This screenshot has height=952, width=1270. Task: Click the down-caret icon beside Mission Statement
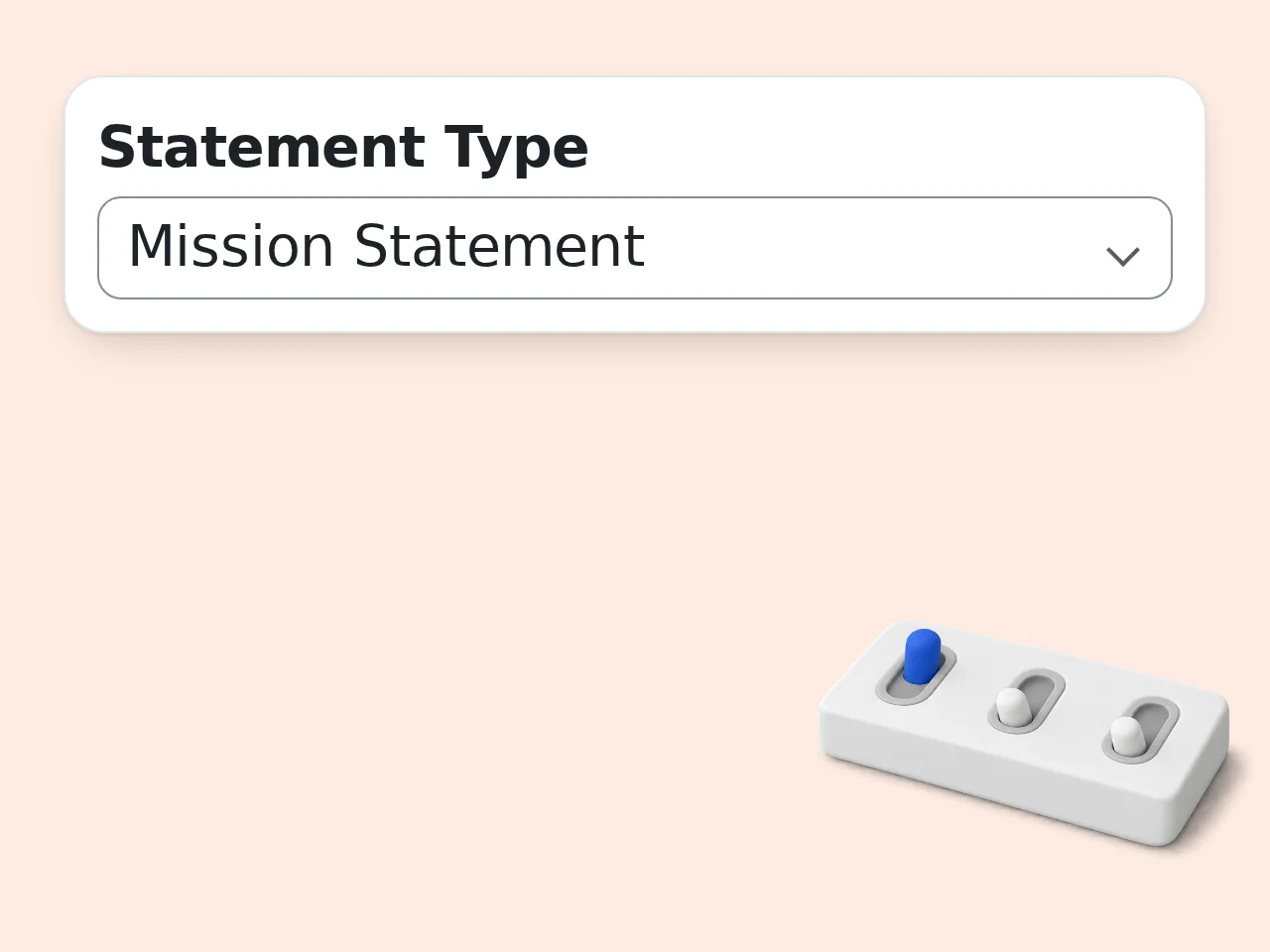pyautogui.click(x=1122, y=257)
